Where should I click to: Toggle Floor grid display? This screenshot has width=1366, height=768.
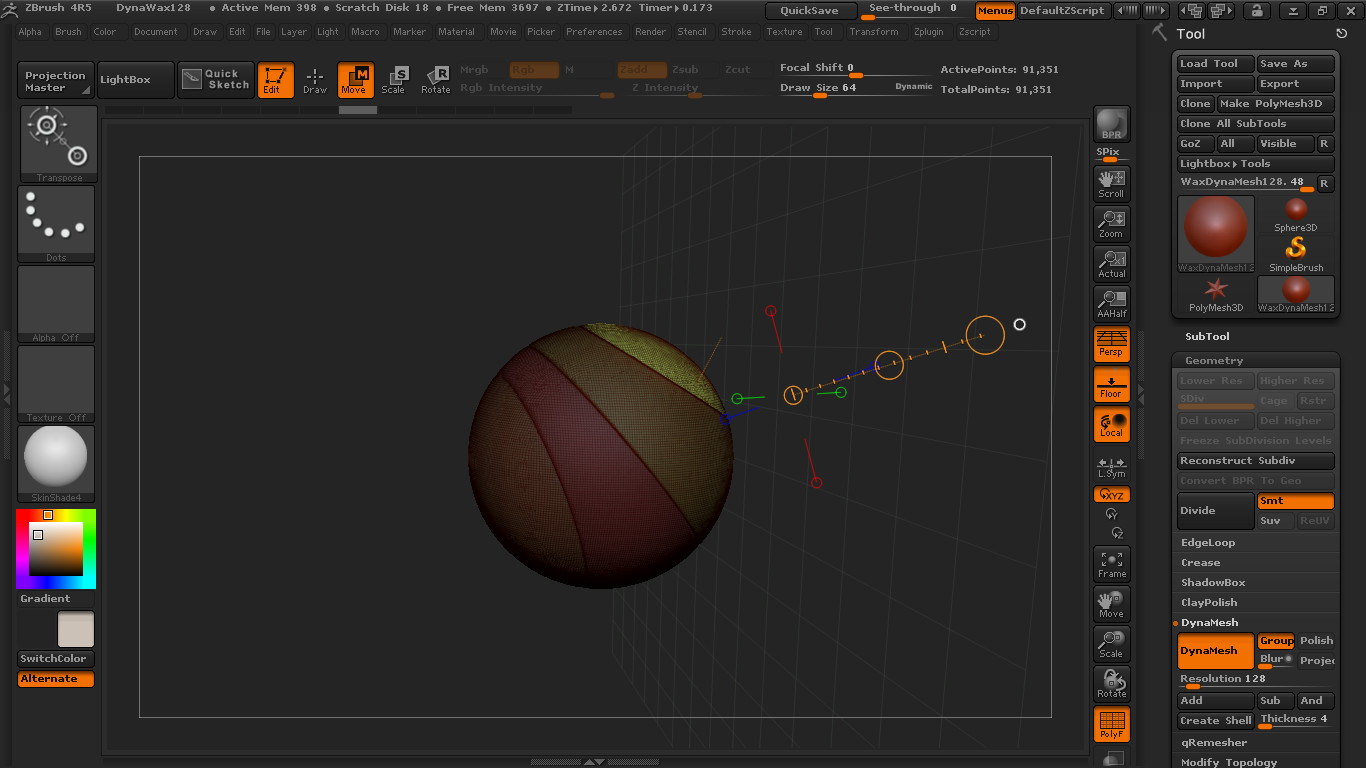1111,383
